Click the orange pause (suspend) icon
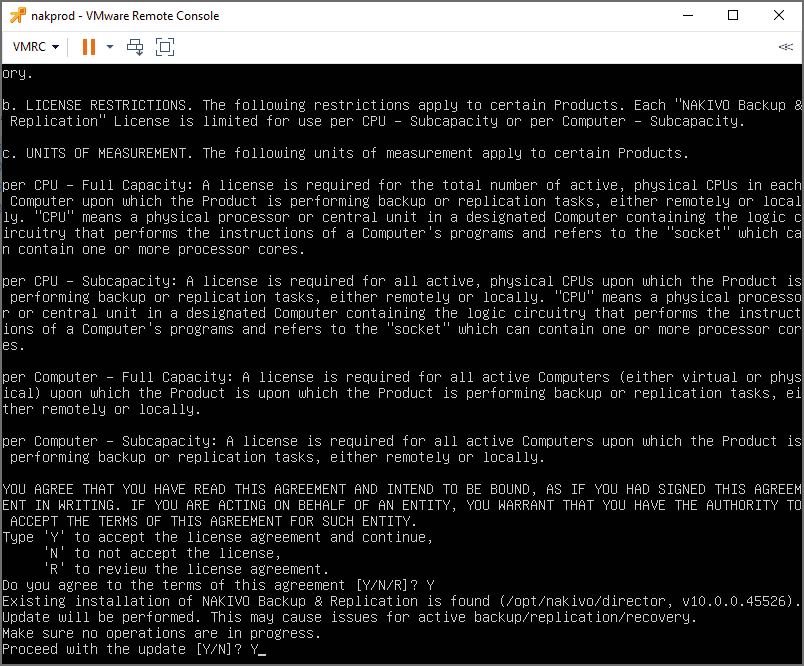 pyautogui.click(x=89, y=47)
